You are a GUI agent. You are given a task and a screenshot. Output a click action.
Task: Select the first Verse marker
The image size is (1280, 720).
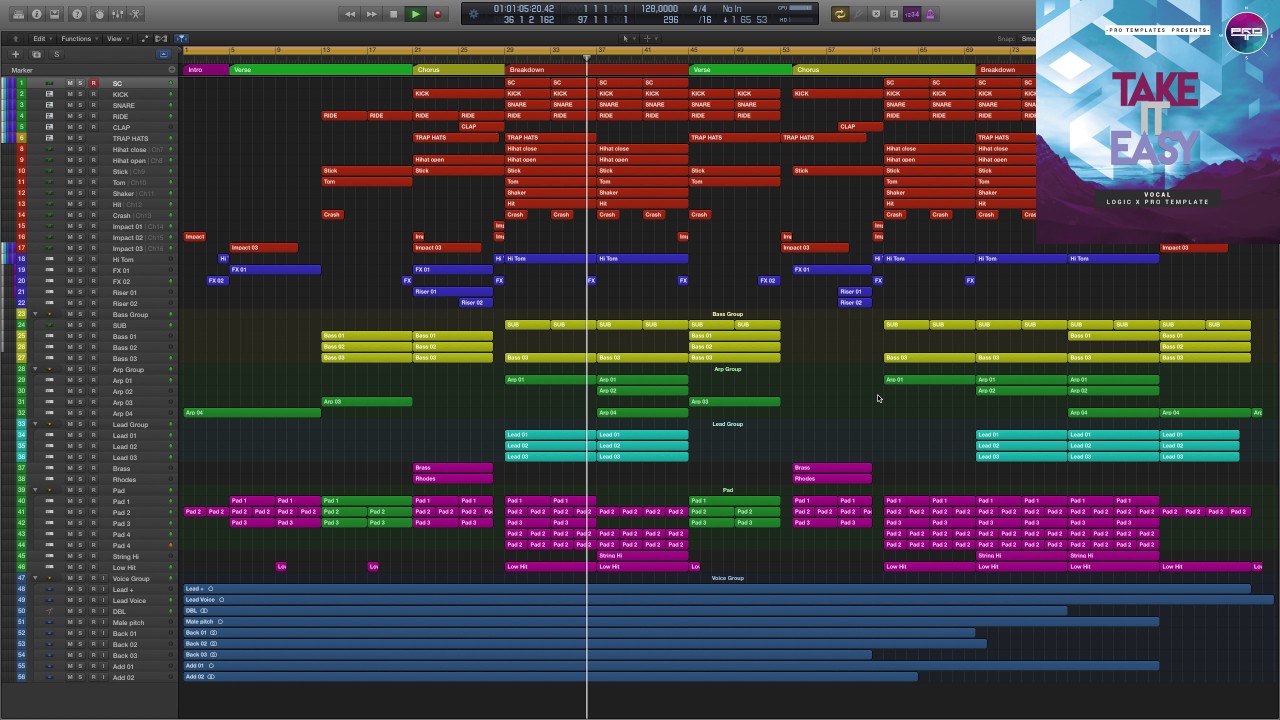coord(321,70)
